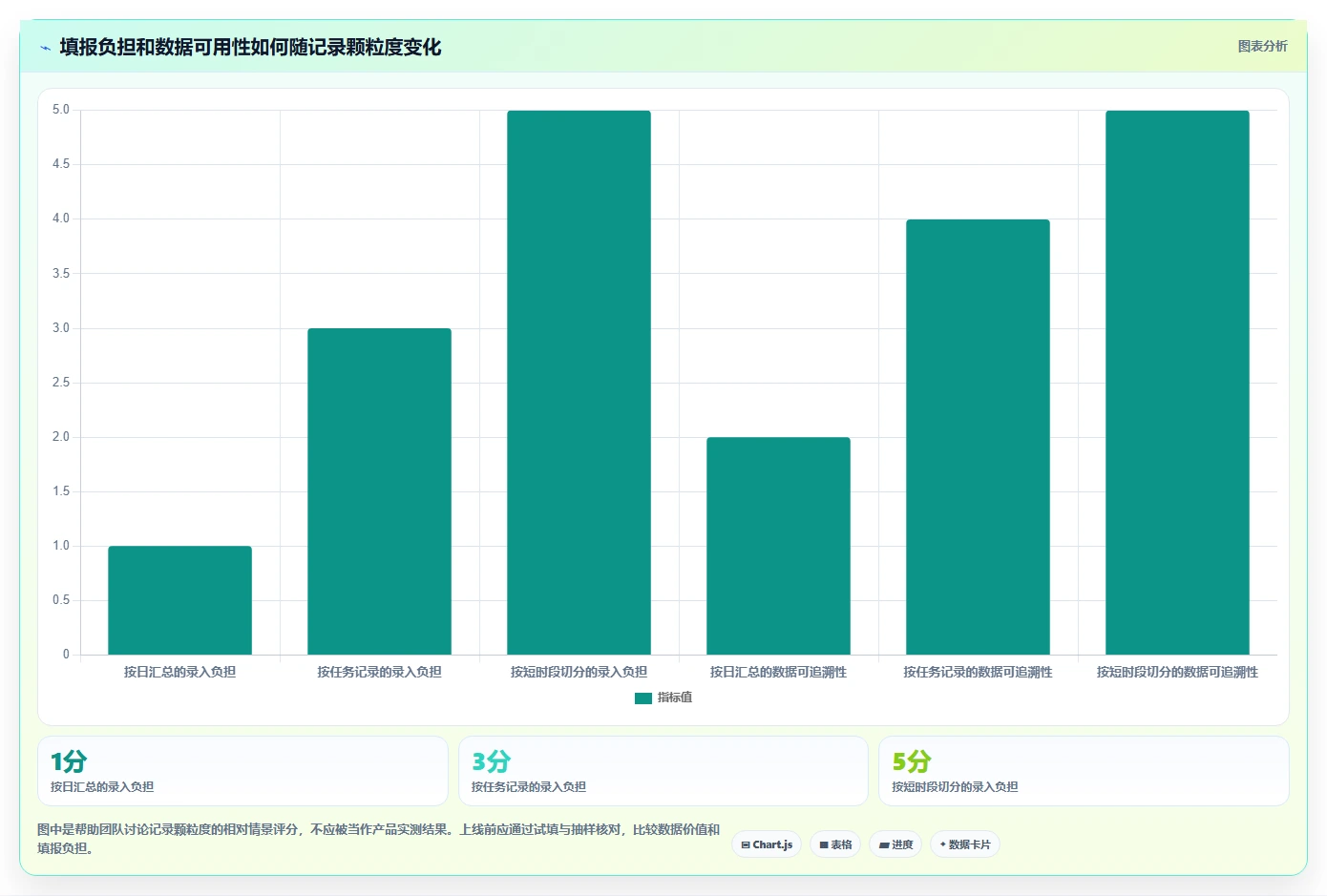Click the 表格 tag pill
The height and width of the screenshot is (896, 1327).
pos(835,844)
